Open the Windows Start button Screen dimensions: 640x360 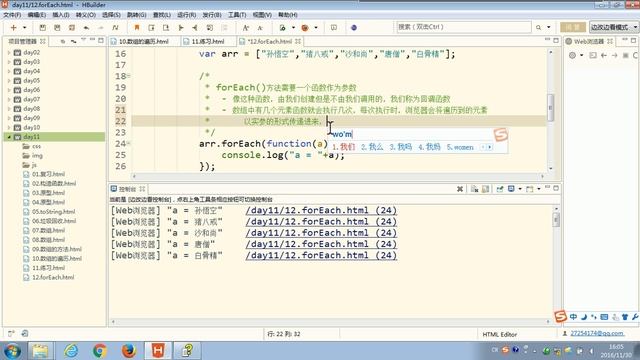[x=12, y=350]
